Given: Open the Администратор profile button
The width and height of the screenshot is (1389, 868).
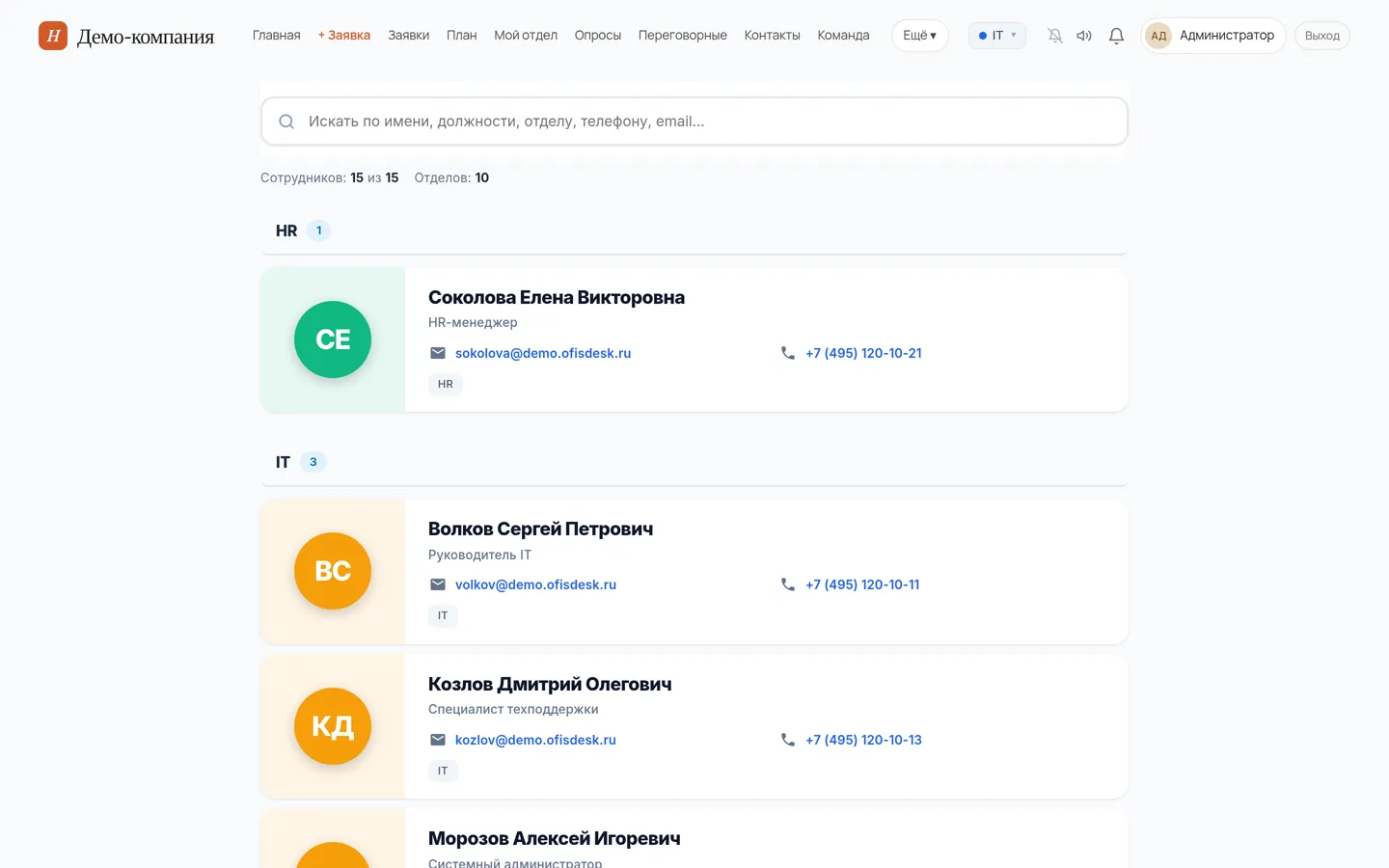Looking at the screenshot, I should [1213, 36].
